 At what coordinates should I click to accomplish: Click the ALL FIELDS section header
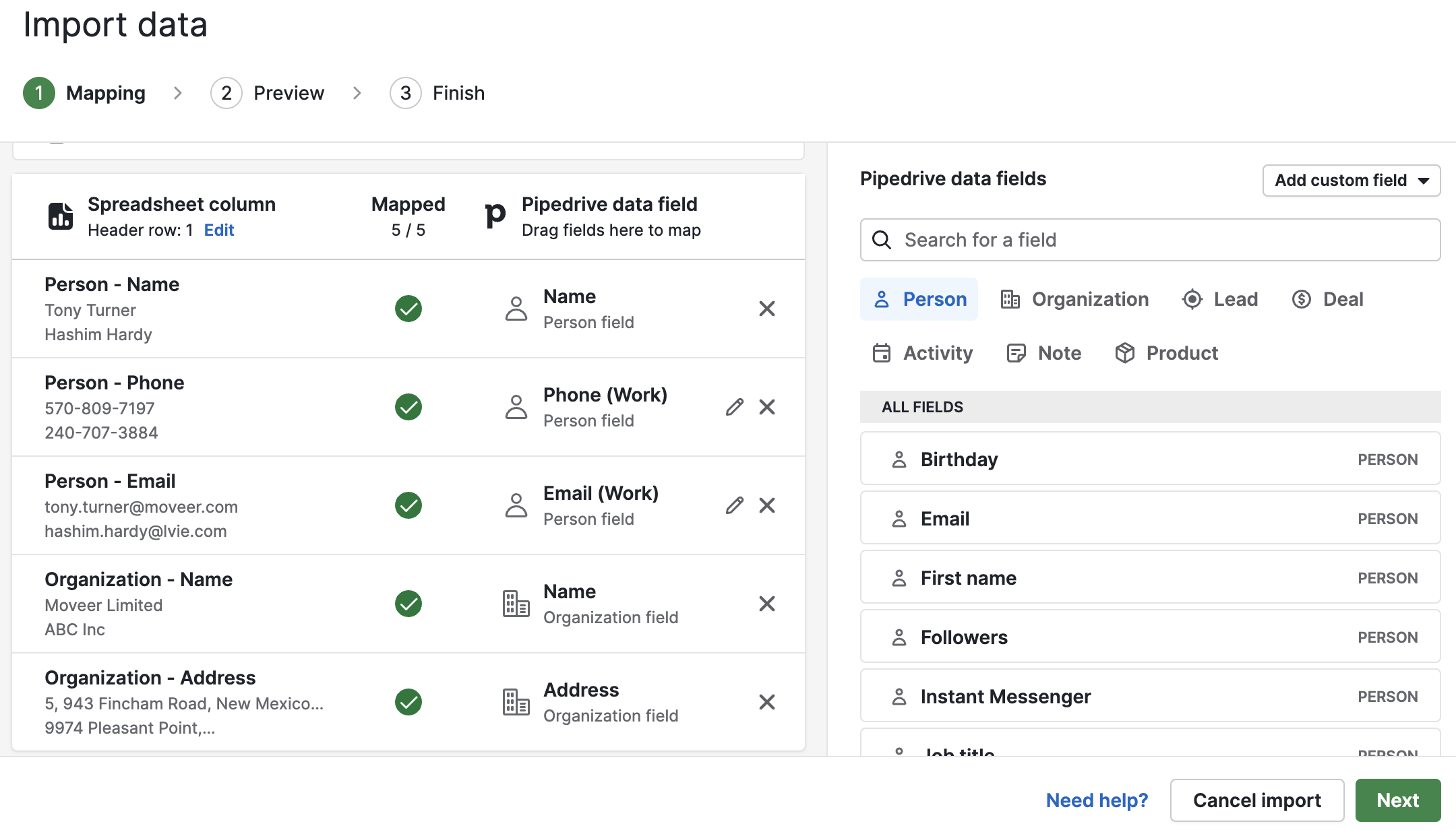click(x=1150, y=407)
